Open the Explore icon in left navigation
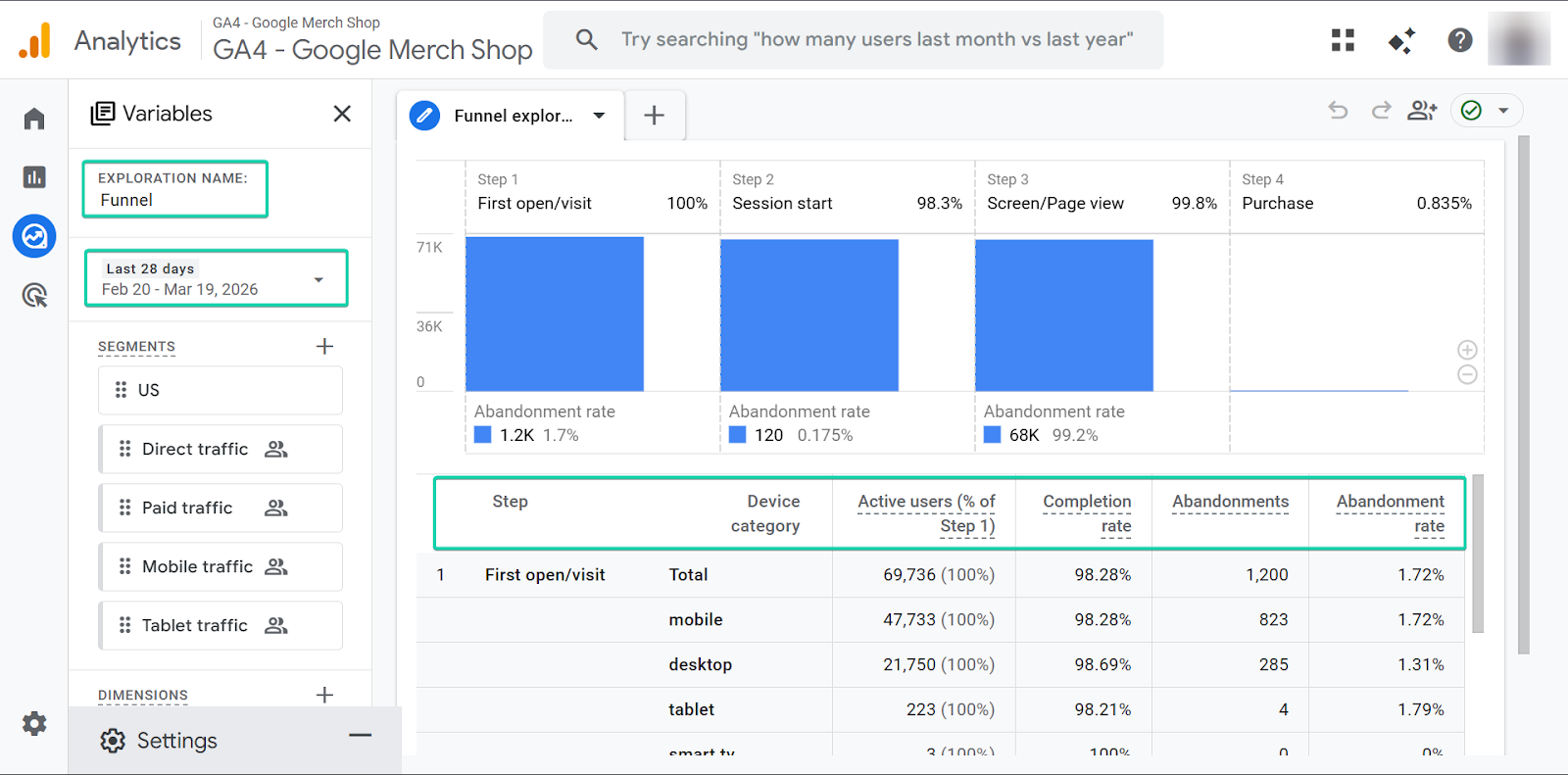1568x775 pixels. tap(34, 236)
